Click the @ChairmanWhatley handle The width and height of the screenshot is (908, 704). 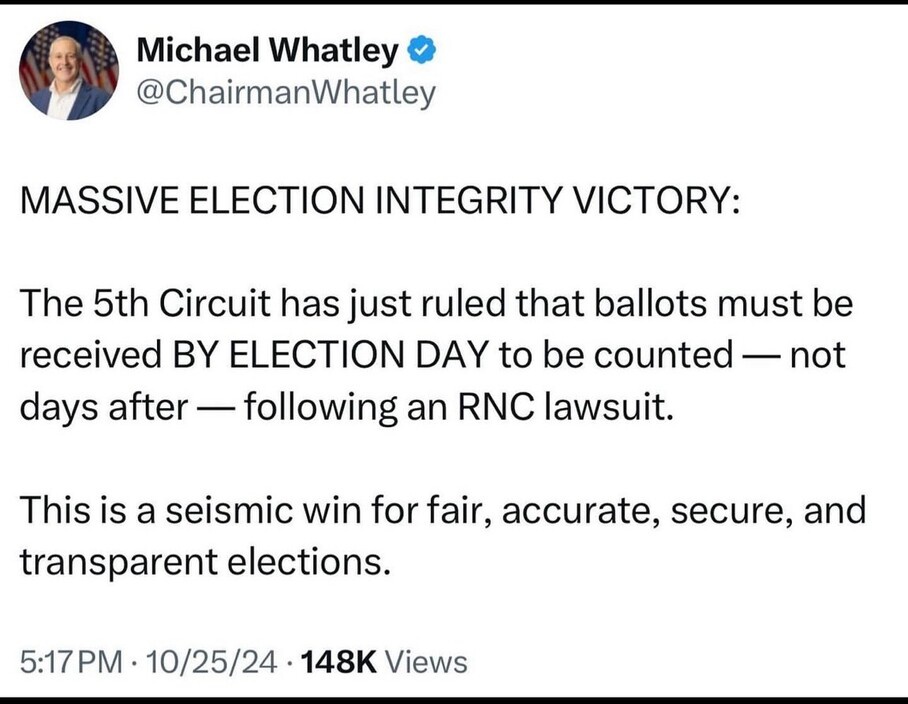pos(284,93)
